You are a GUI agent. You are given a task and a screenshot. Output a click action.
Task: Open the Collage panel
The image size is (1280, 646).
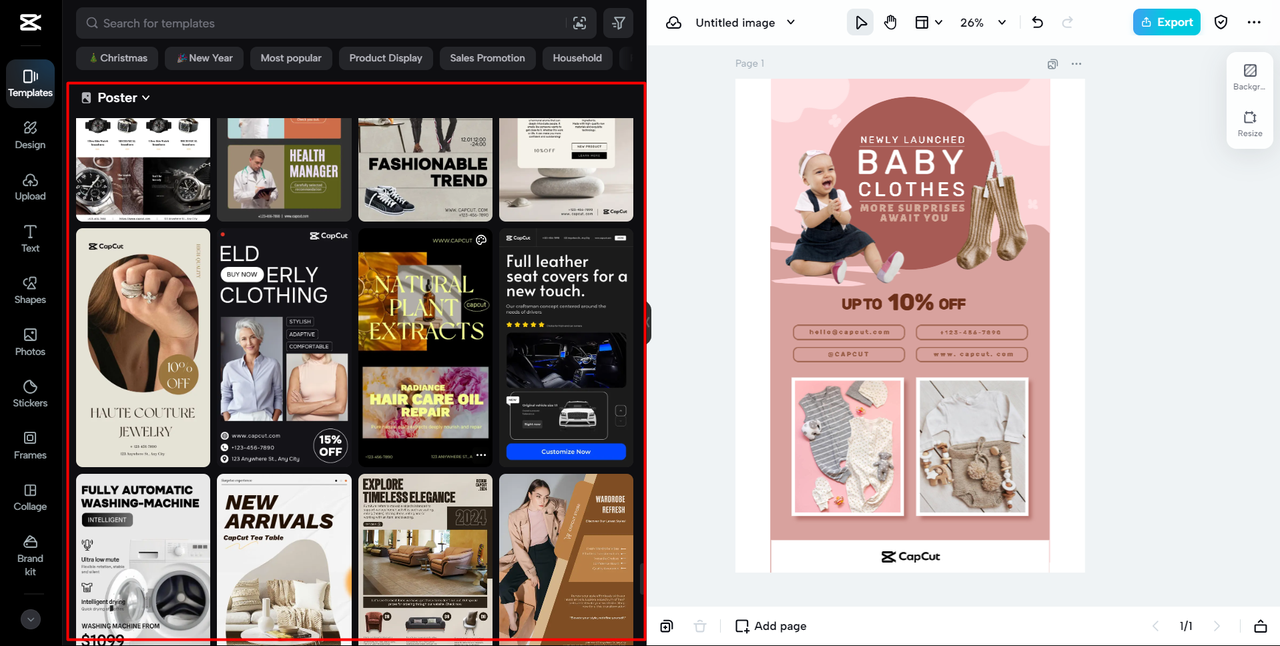(x=30, y=497)
